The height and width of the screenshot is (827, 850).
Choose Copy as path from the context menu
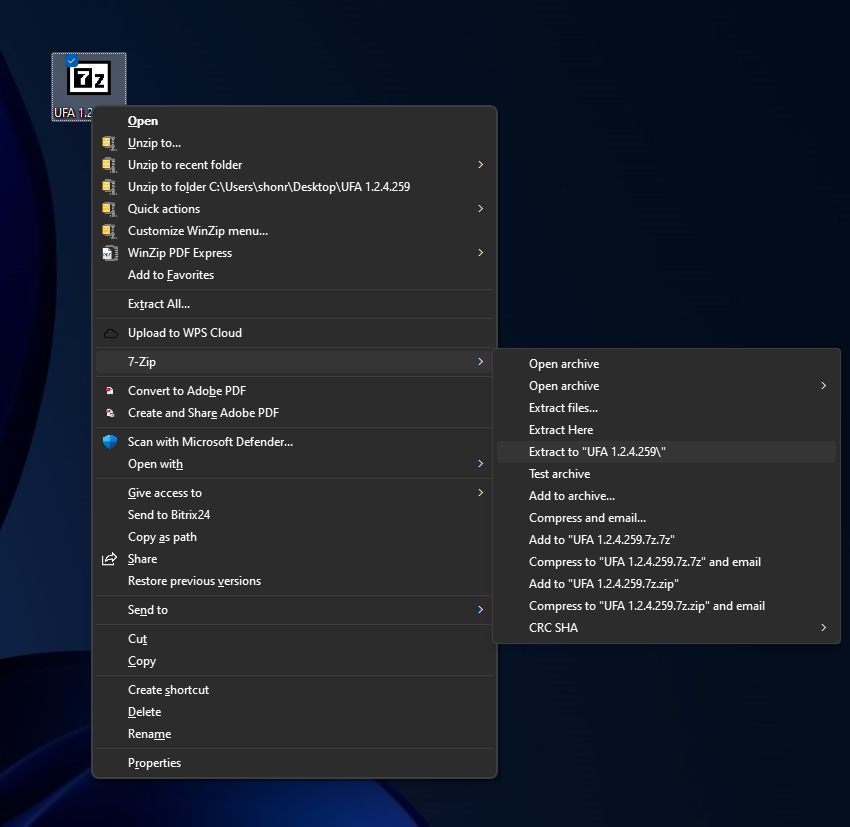click(x=162, y=537)
